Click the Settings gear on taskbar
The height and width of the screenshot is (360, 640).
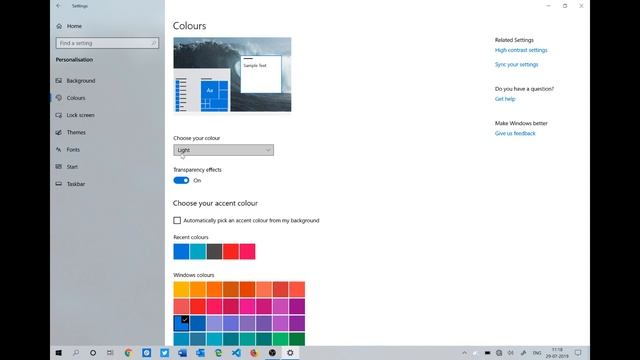click(290, 353)
